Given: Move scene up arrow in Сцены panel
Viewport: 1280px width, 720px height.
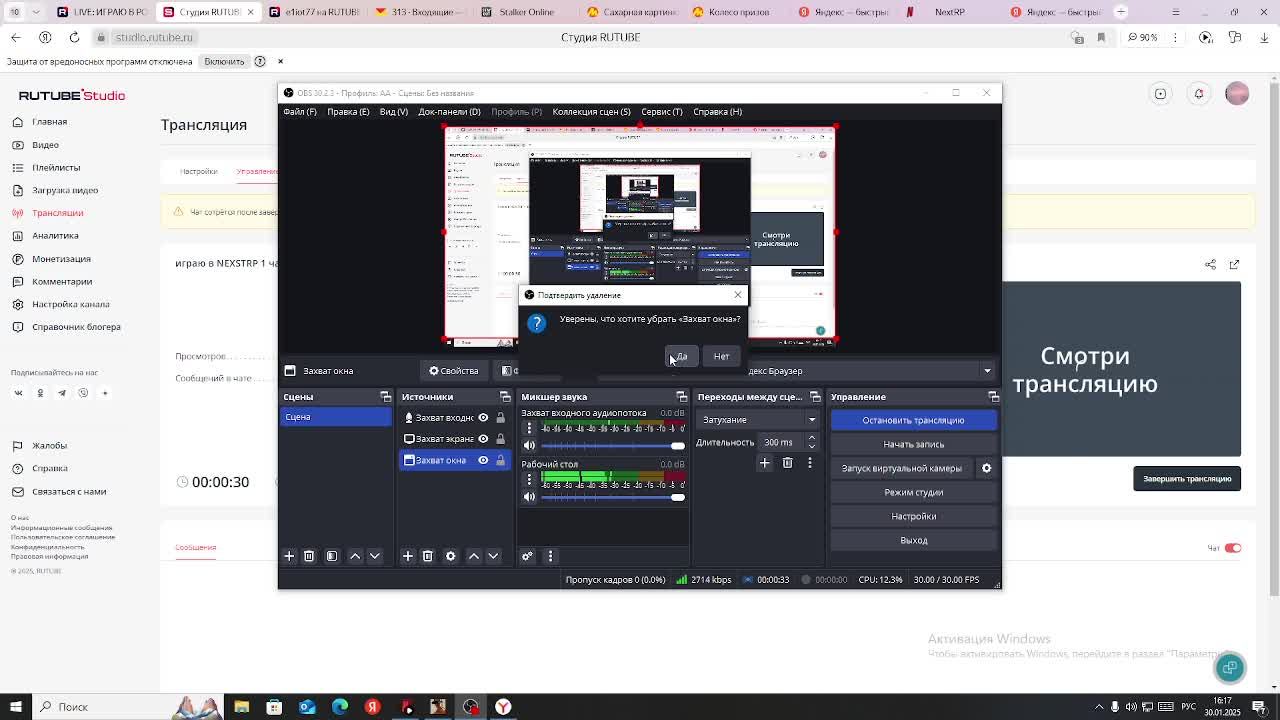Looking at the screenshot, I should [x=355, y=556].
